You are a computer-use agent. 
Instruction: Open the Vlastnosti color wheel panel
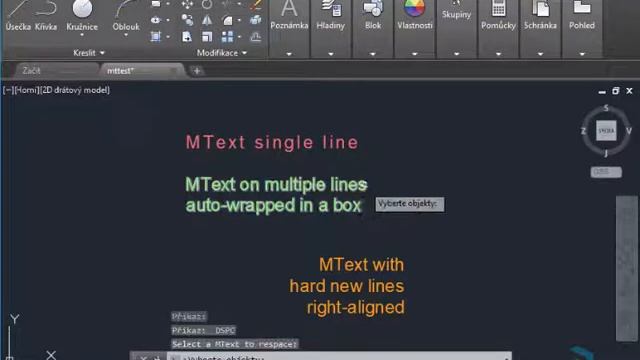coord(415,16)
